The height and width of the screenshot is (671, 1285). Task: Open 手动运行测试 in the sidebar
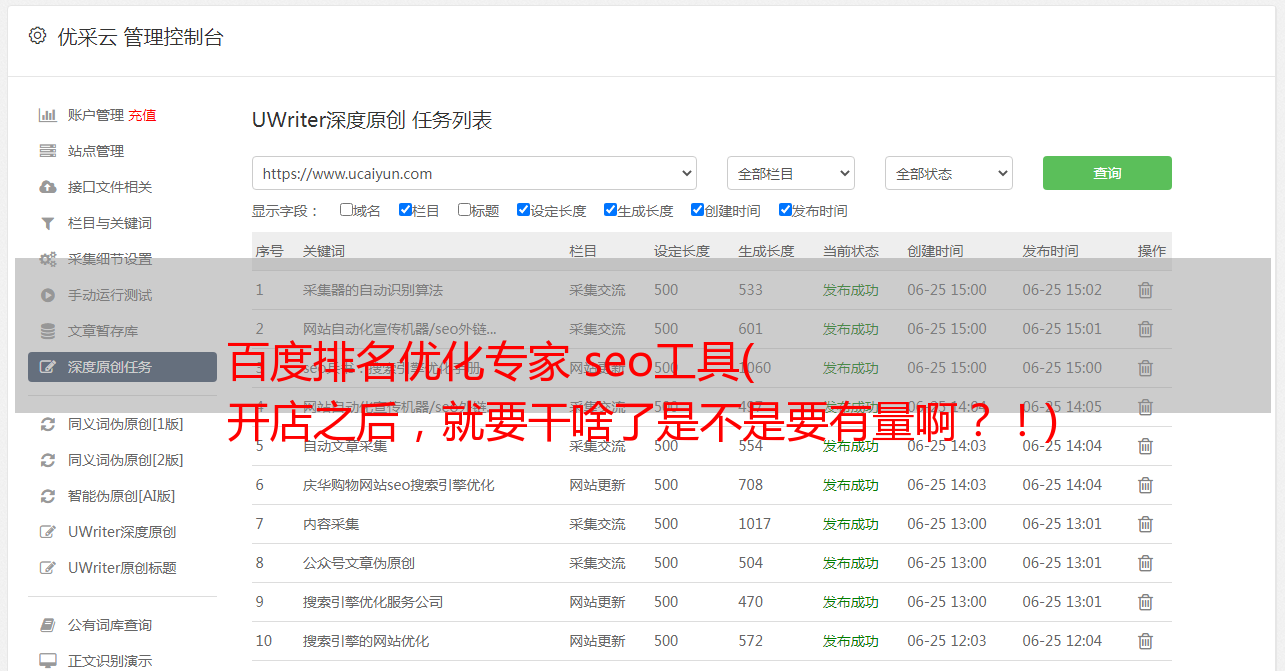coord(110,295)
